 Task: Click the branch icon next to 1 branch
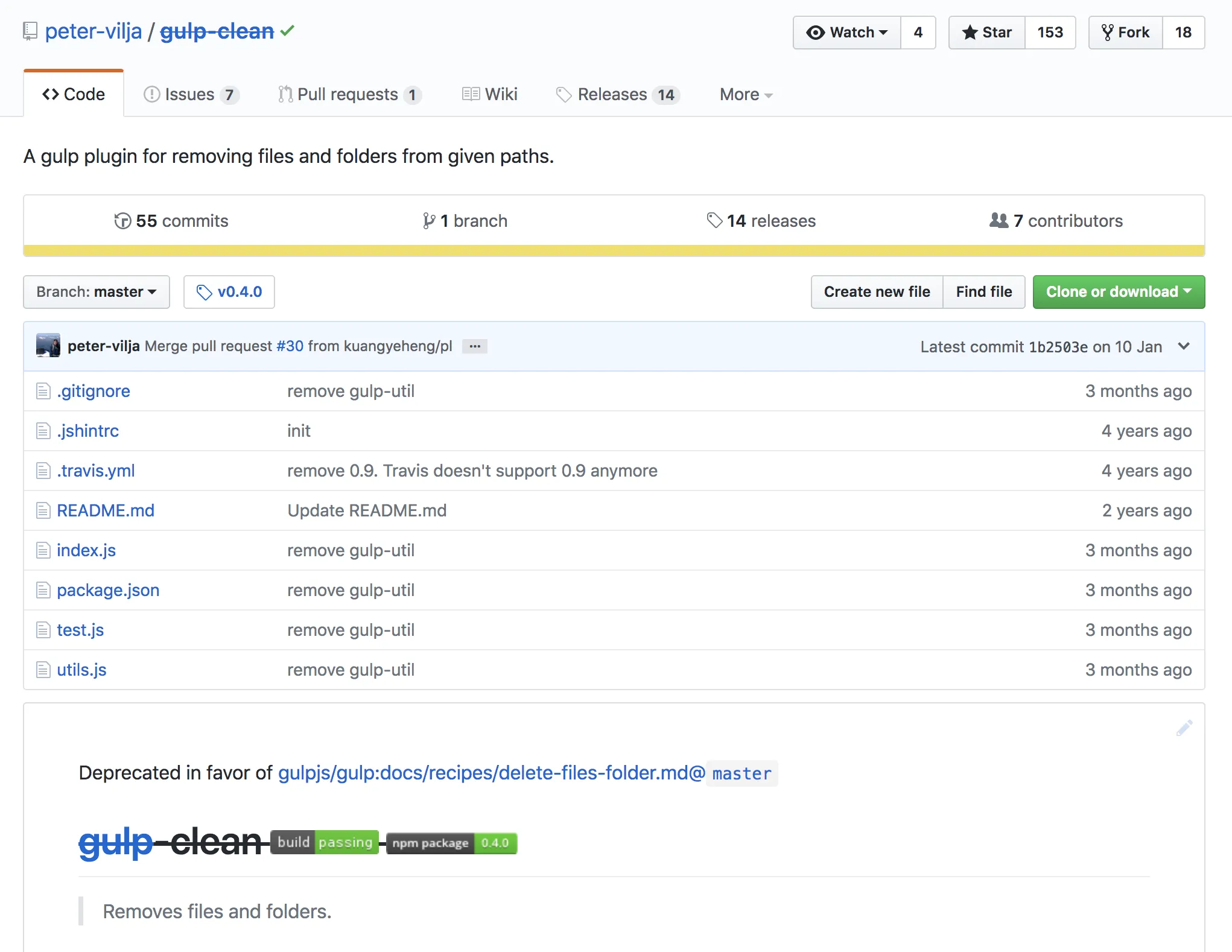[429, 220]
